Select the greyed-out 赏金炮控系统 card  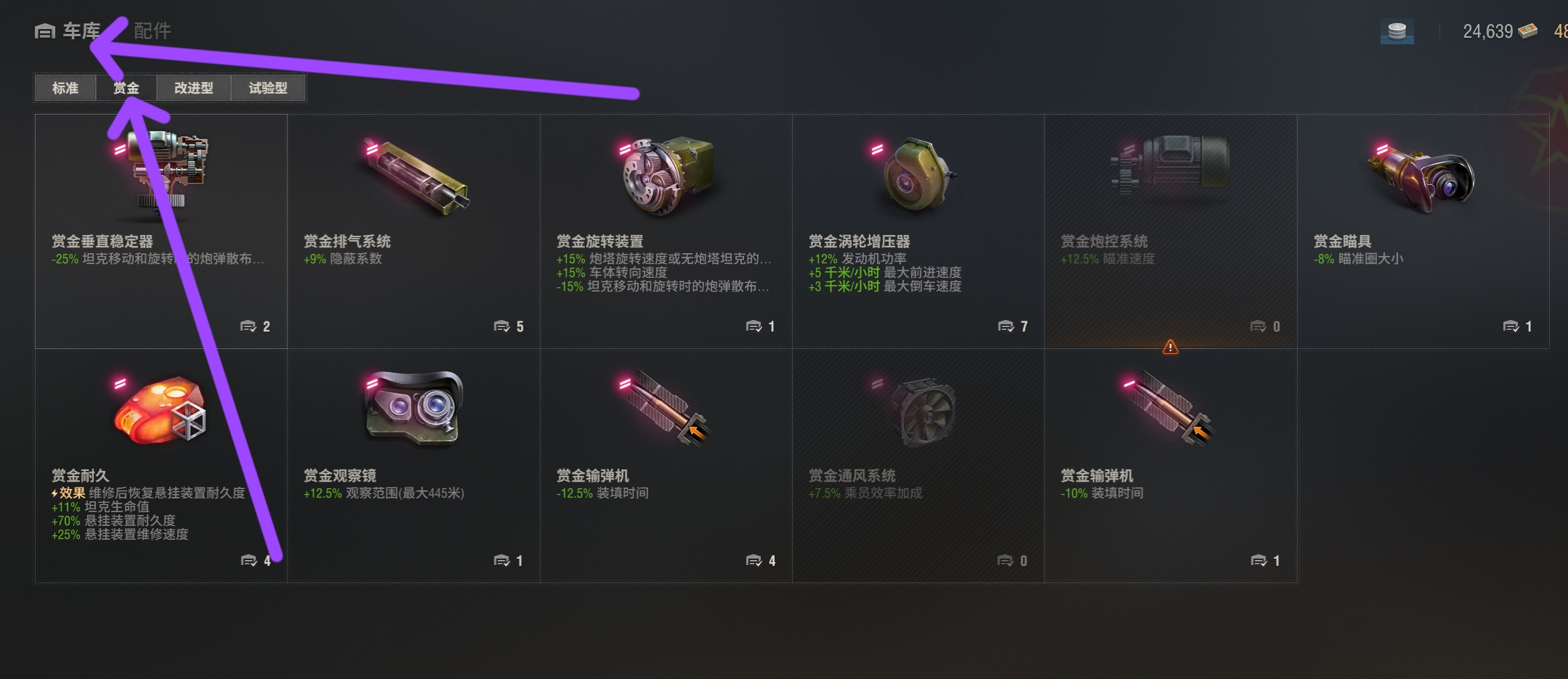point(1170,231)
